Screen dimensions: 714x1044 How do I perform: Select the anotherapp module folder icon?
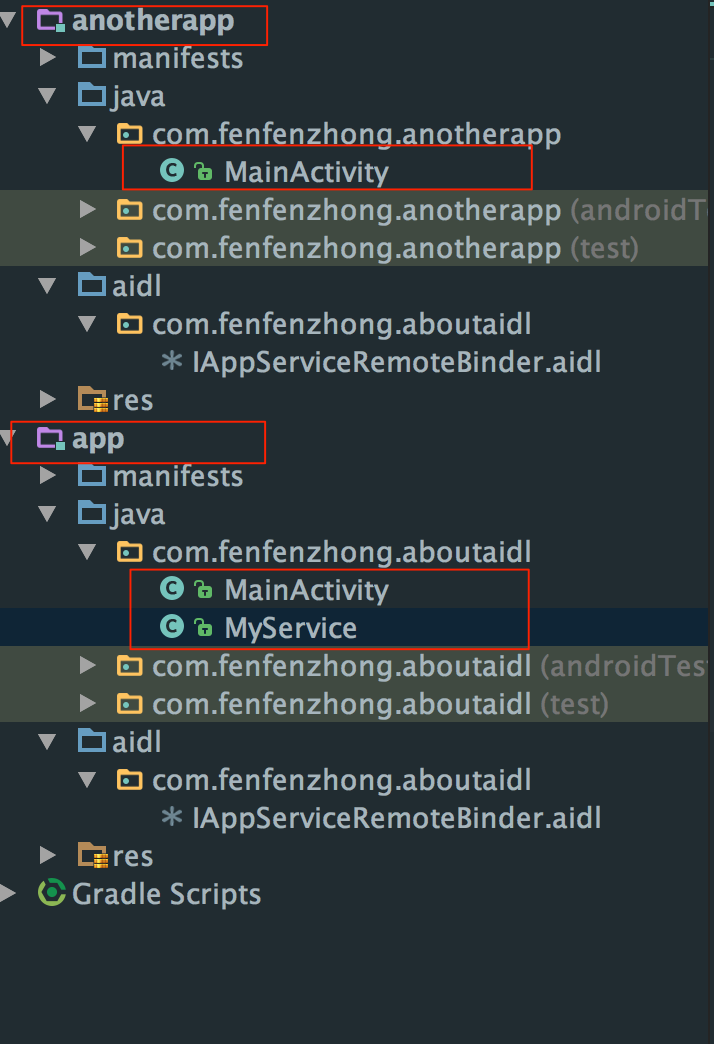(51, 21)
